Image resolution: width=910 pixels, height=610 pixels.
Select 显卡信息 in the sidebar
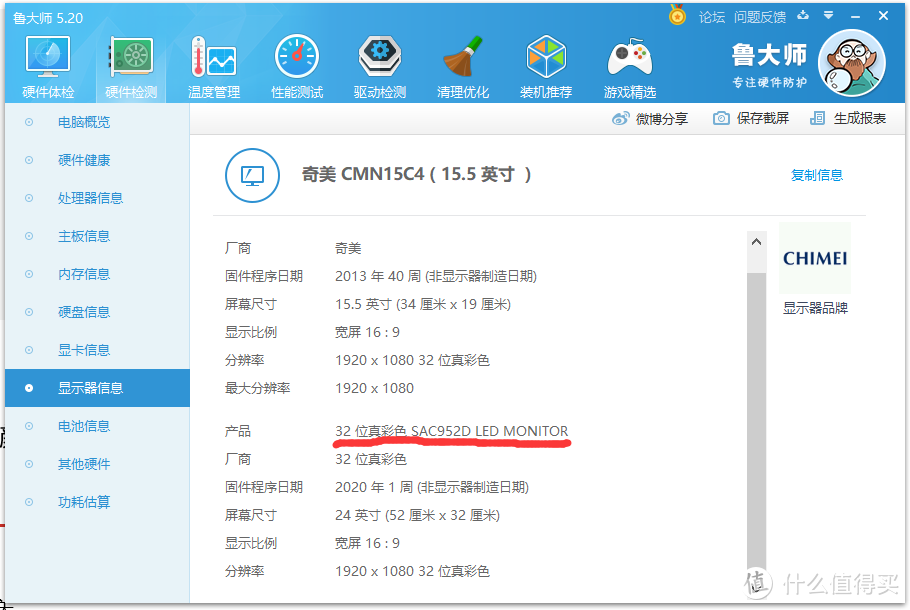pos(97,350)
